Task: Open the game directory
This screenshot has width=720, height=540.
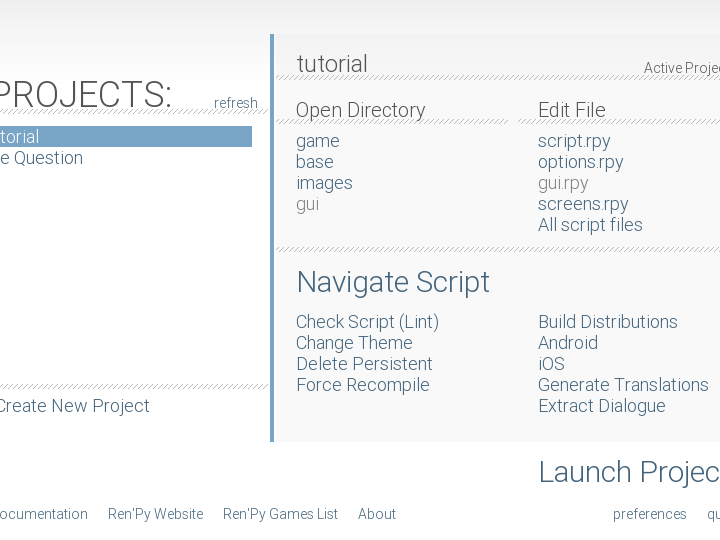Action: (x=317, y=141)
